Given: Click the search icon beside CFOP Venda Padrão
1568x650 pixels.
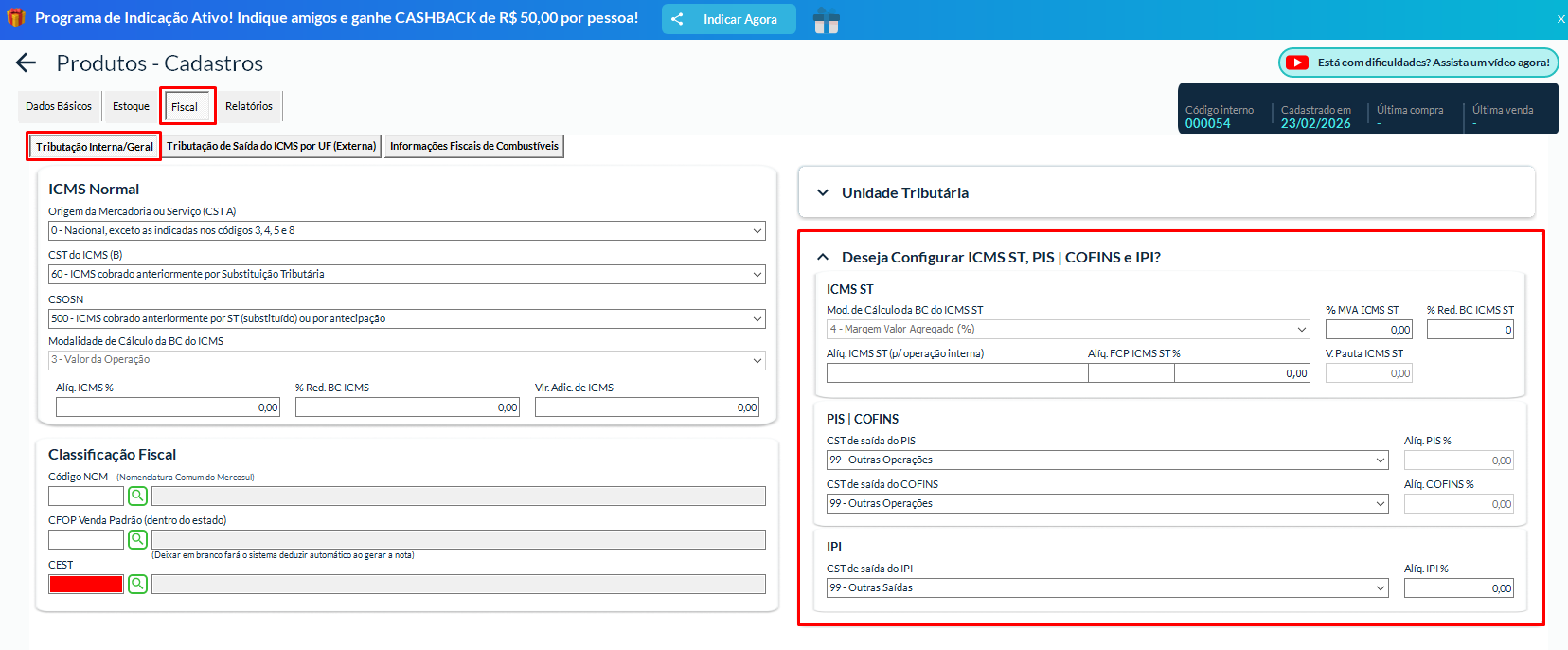Looking at the screenshot, I should click(x=137, y=539).
